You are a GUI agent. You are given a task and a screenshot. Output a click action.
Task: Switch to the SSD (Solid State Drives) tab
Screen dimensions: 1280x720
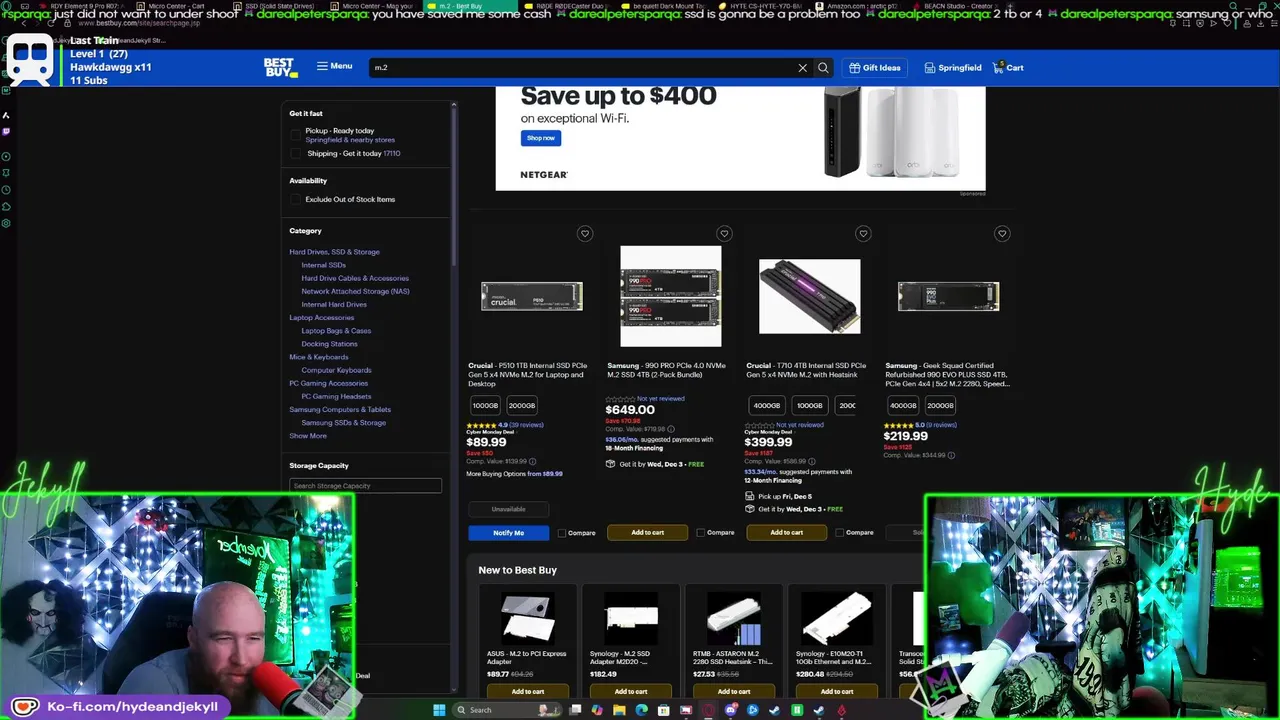pos(280,6)
